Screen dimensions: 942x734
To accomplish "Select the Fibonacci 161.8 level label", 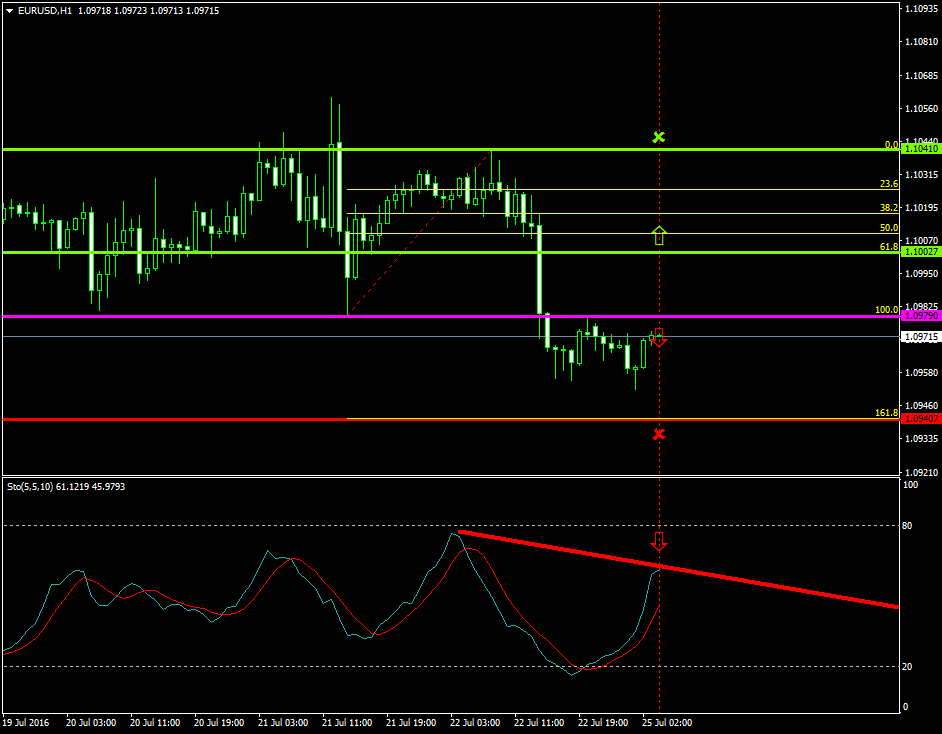I will pyautogui.click(x=886, y=412).
